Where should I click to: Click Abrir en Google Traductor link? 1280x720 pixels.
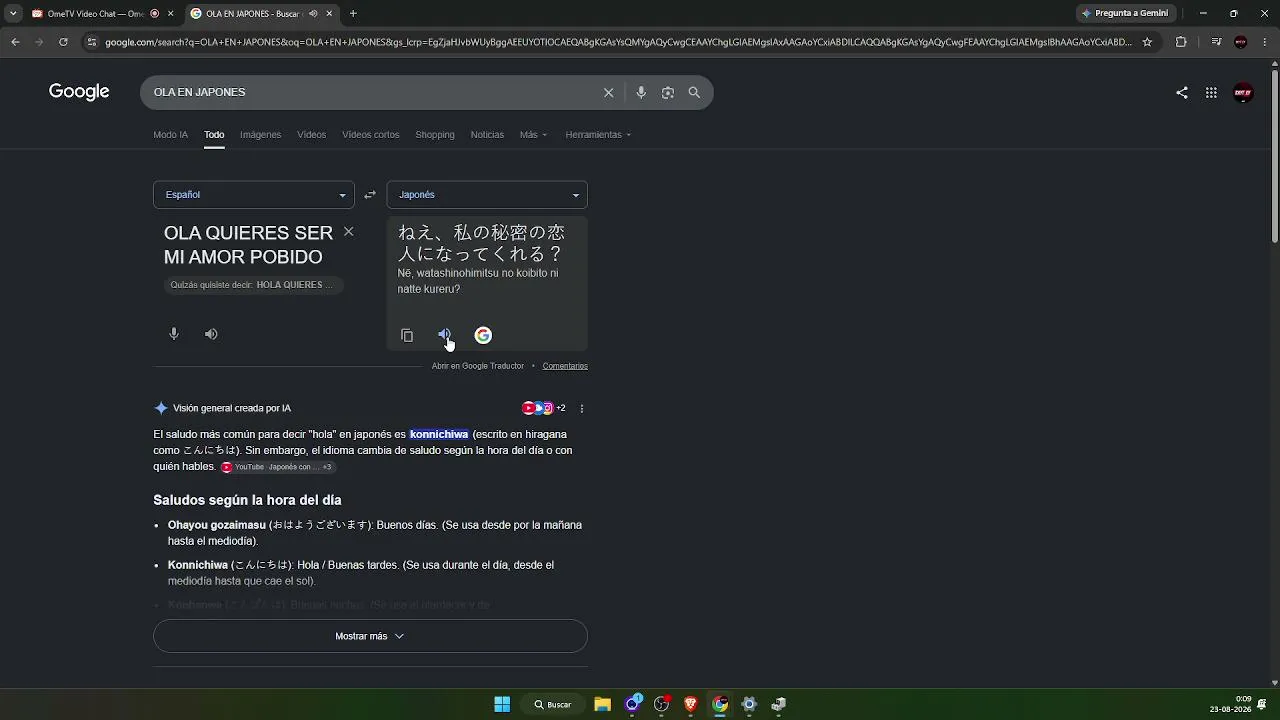(478, 366)
